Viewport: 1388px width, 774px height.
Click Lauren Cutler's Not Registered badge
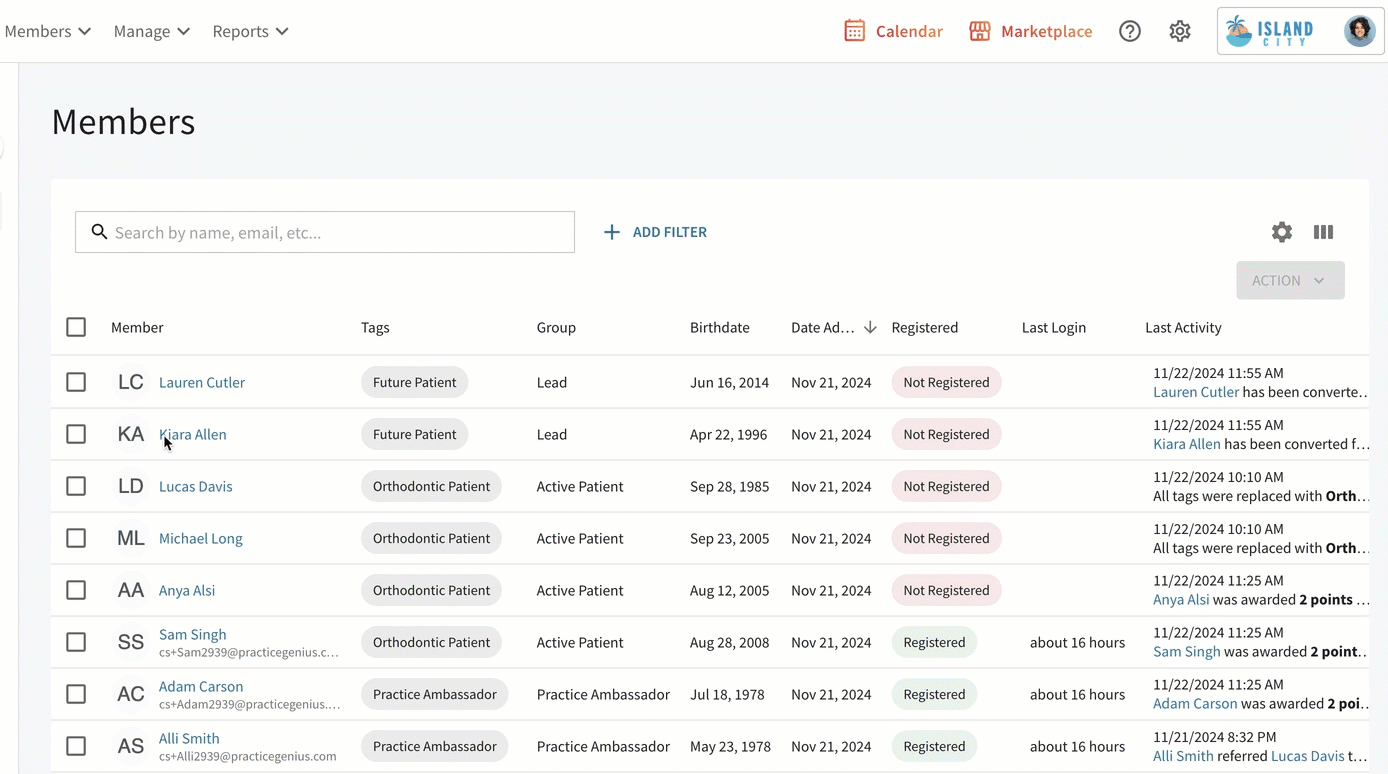[x=946, y=382]
